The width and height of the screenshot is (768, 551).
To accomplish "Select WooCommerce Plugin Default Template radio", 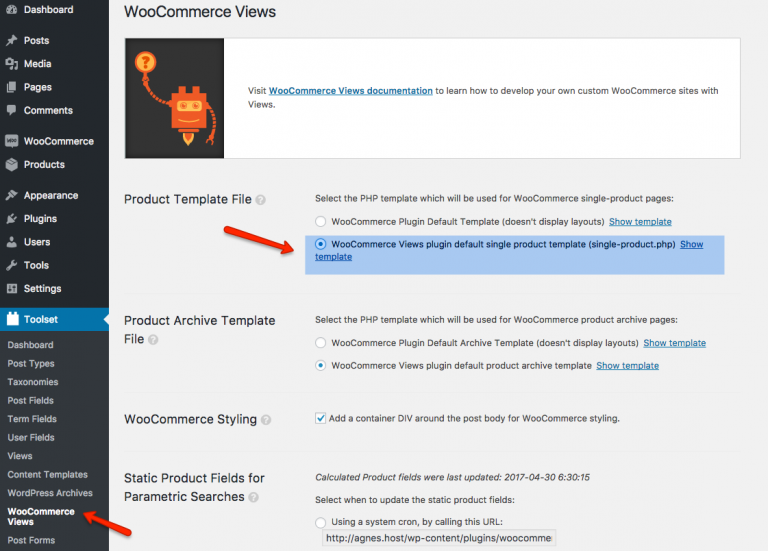I will point(320,221).
